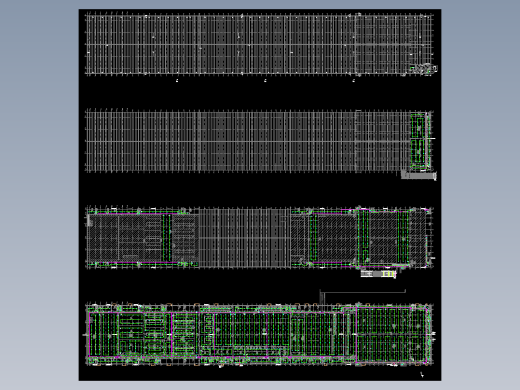
Task: Click the left hatched section of the third plan
Action: [143, 237]
